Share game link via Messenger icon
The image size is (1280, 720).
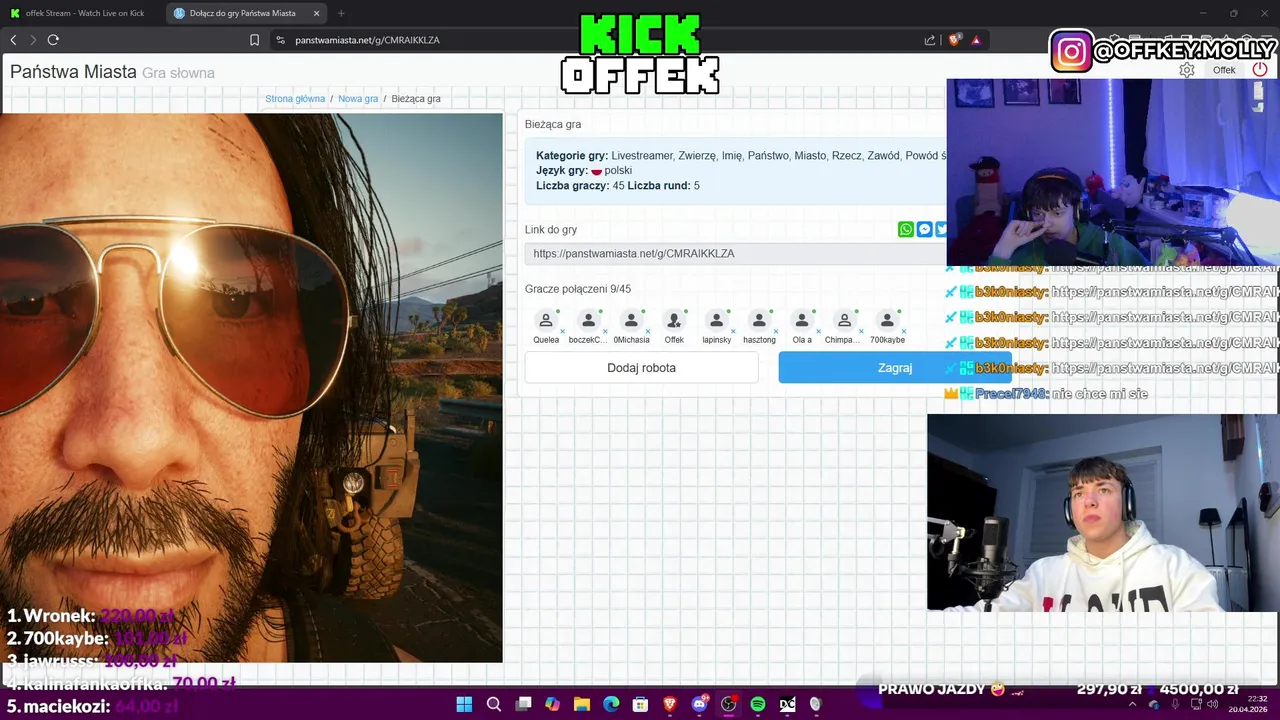coord(925,230)
